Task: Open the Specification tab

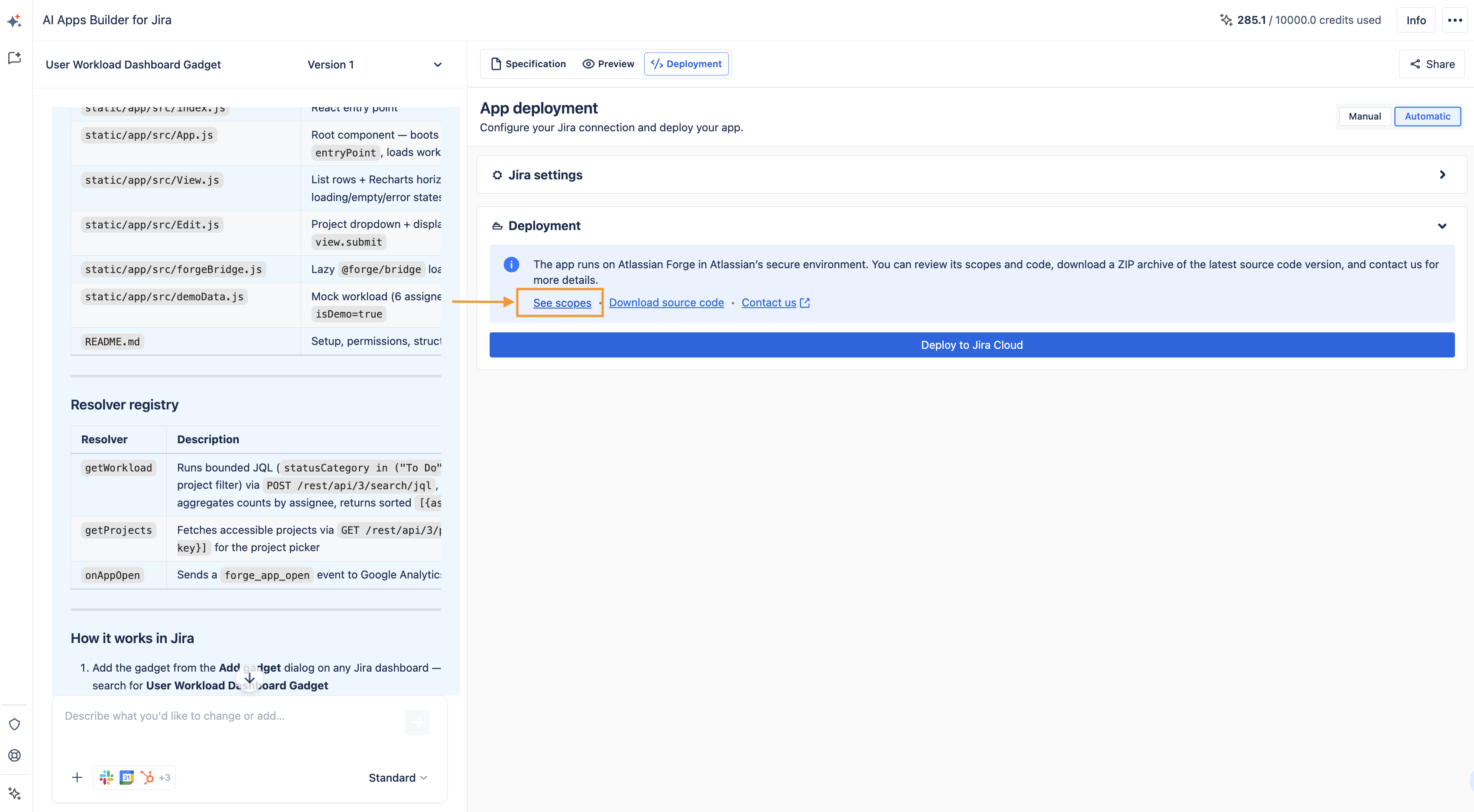Action: pos(528,64)
